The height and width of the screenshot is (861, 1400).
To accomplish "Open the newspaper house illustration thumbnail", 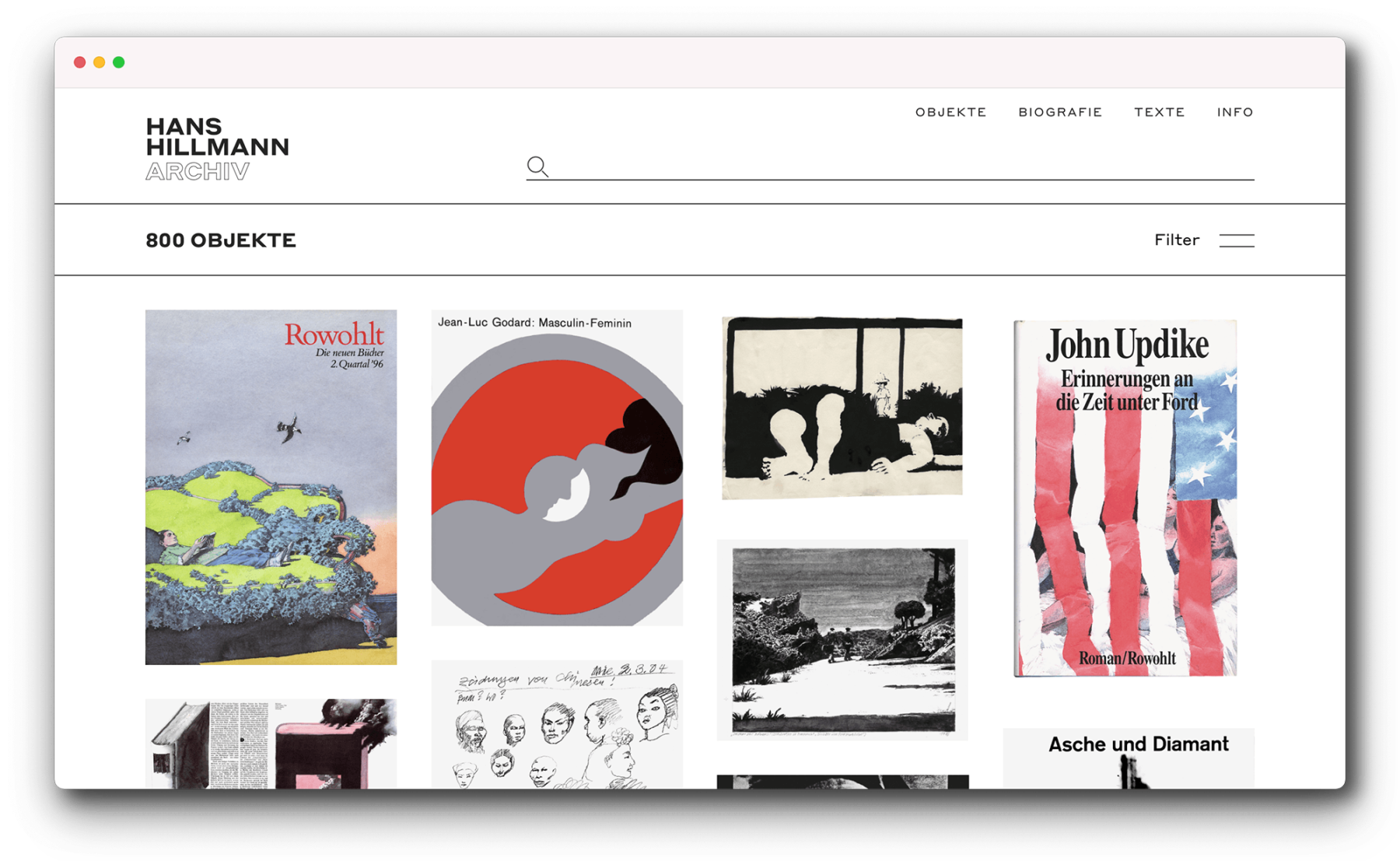I will click(x=271, y=744).
